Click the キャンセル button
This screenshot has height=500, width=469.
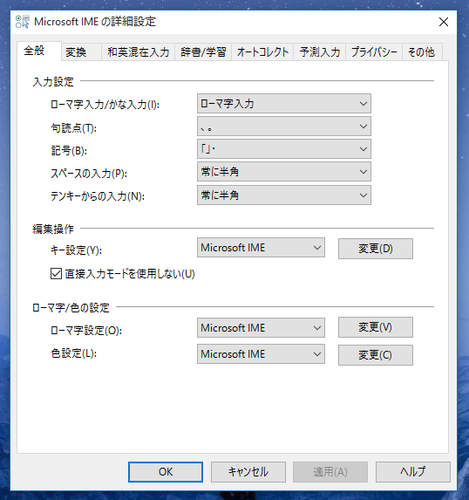(x=248, y=472)
